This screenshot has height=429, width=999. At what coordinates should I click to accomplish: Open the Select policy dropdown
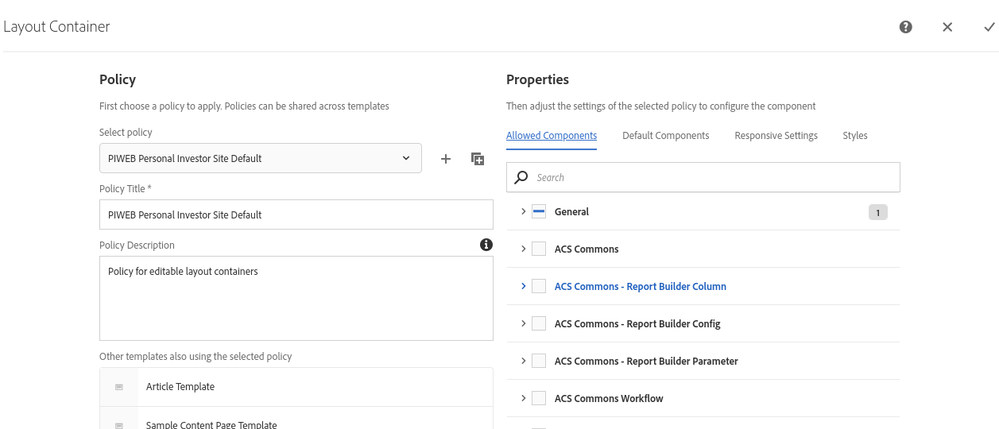260,158
